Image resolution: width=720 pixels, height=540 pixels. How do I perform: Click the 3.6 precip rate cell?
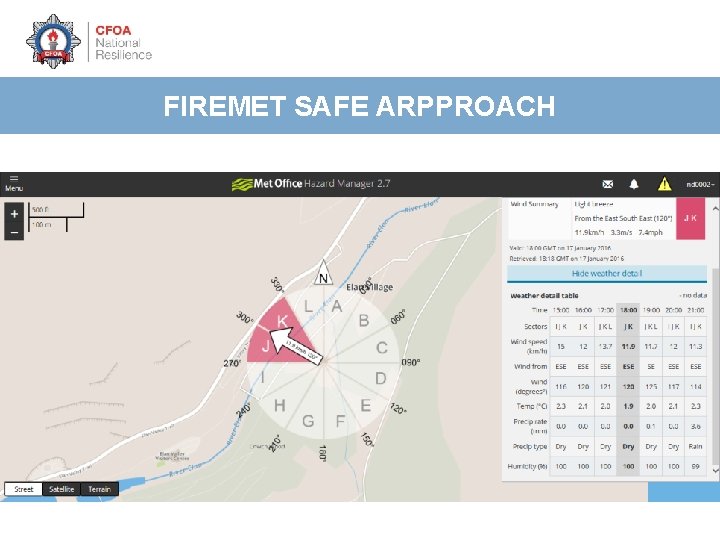[696, 427]
